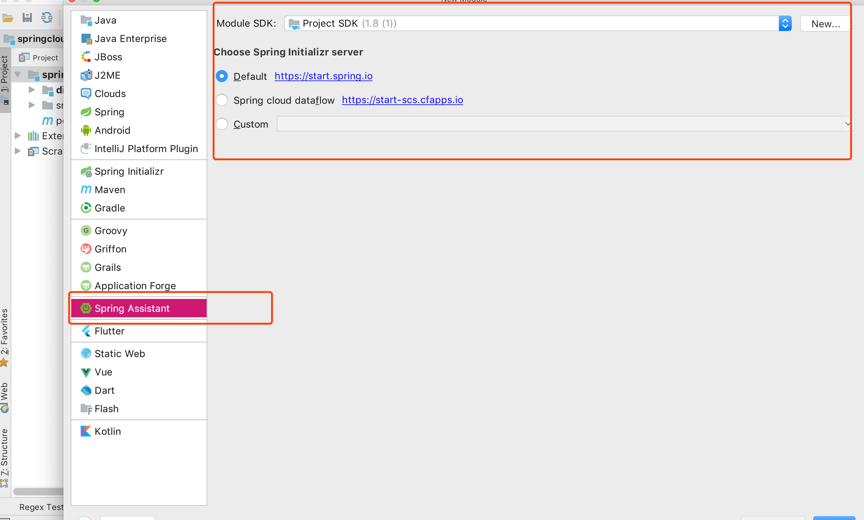
Task: Select the Clouds module type
Action: [x=139, y=94]
